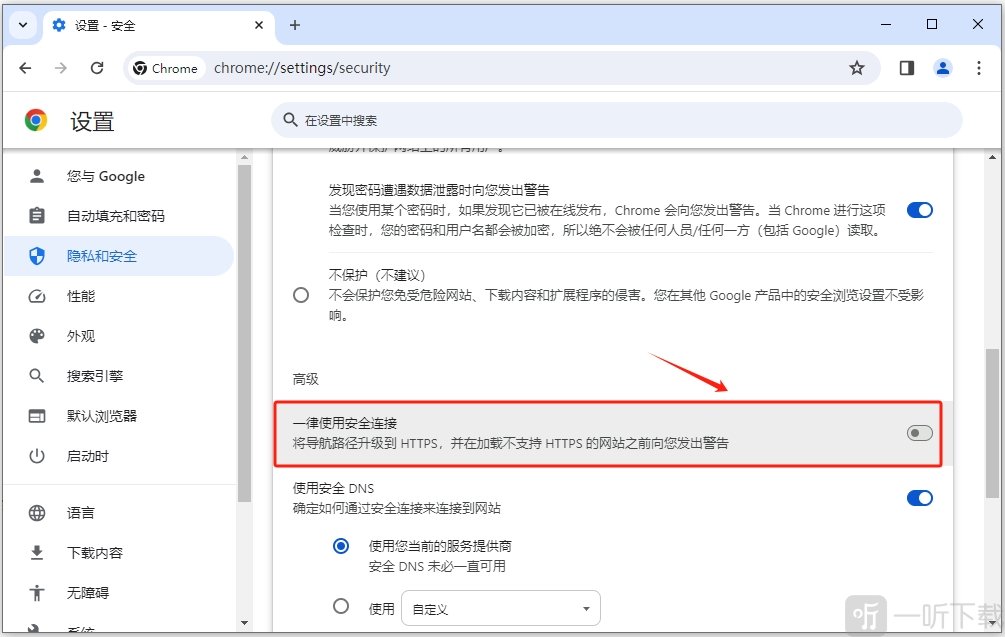Screen dimensions: 1005x637
Task: Open 语言 settings via the globe icon
Action: tap(35, 512)
